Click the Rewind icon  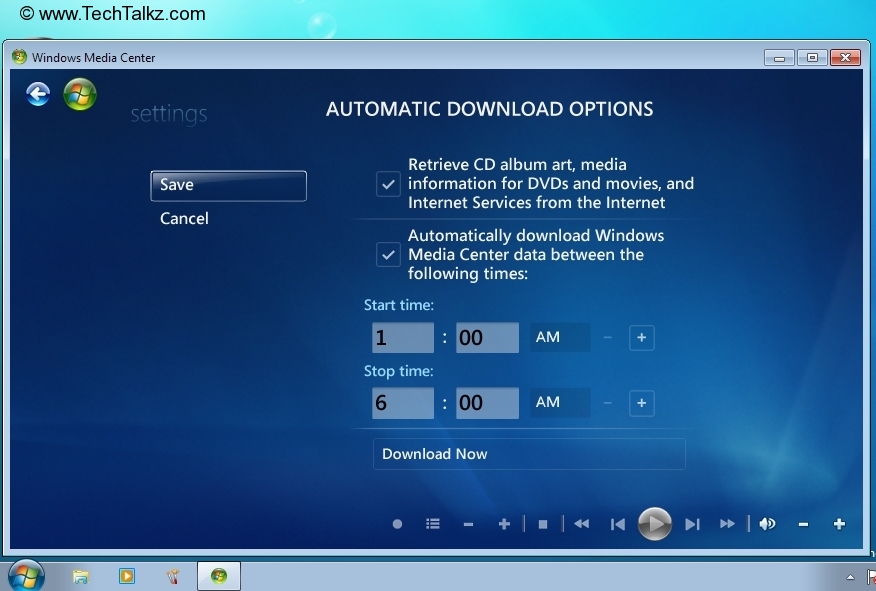(x=581, y=523)
